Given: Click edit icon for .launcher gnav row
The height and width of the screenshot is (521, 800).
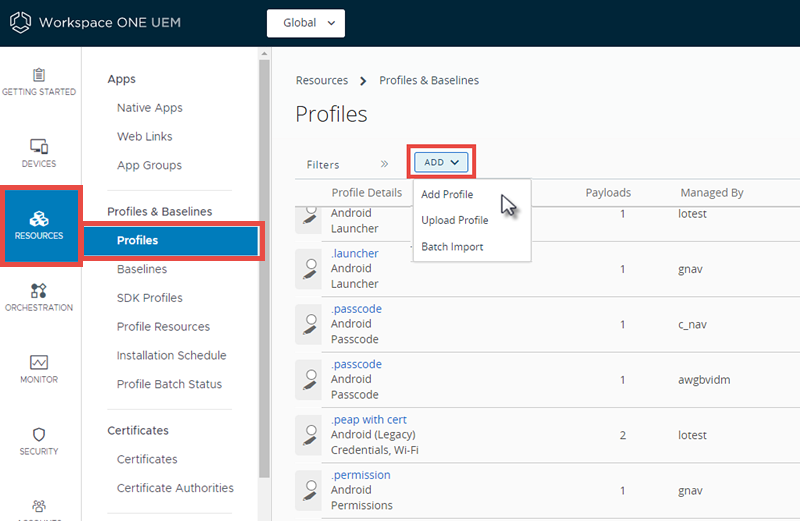Looking at the screenshot, I should coord(309,269).
